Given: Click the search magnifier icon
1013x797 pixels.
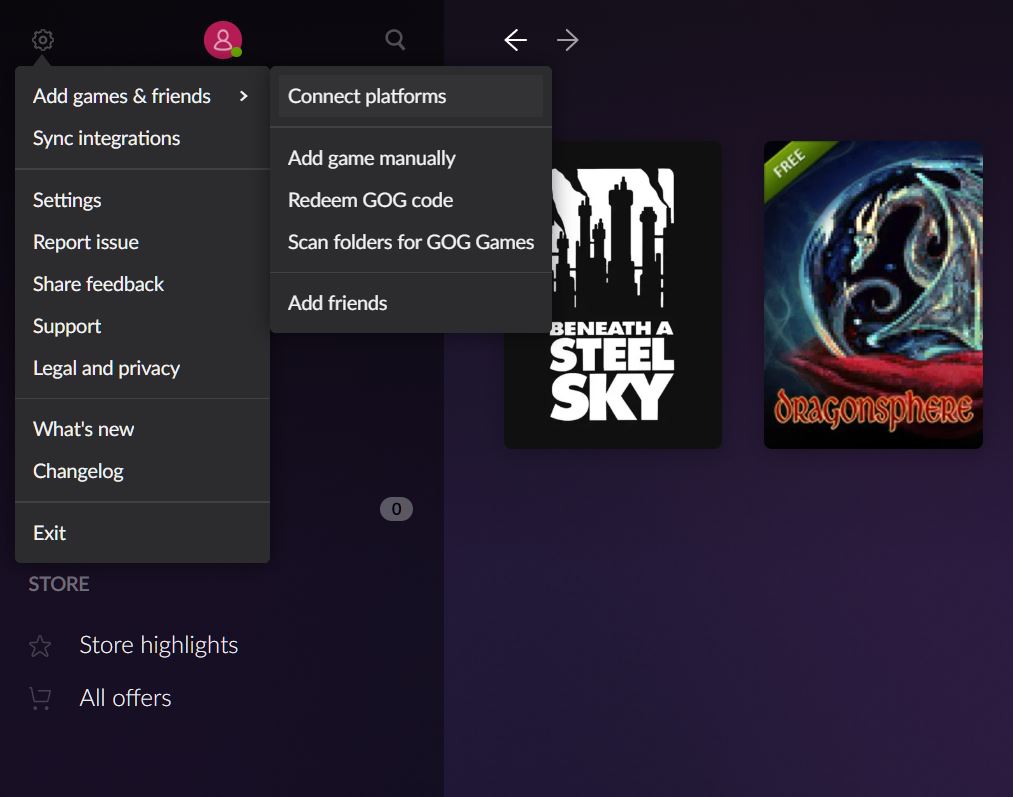Looking at the screenshot, I should coord(395,40).
